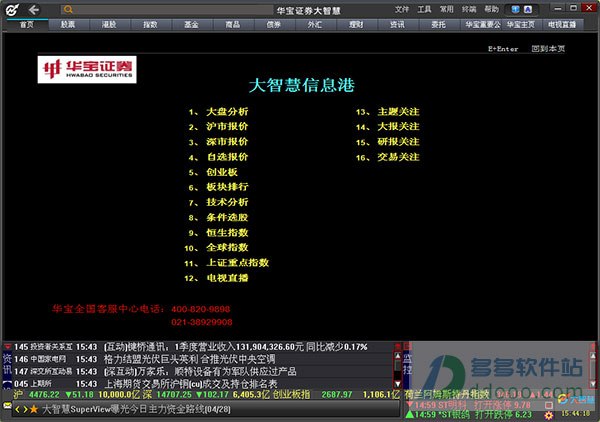This screenshot has height=422, width=600.
Task: Open 全球指数 from the list
Action: point(227,248)
